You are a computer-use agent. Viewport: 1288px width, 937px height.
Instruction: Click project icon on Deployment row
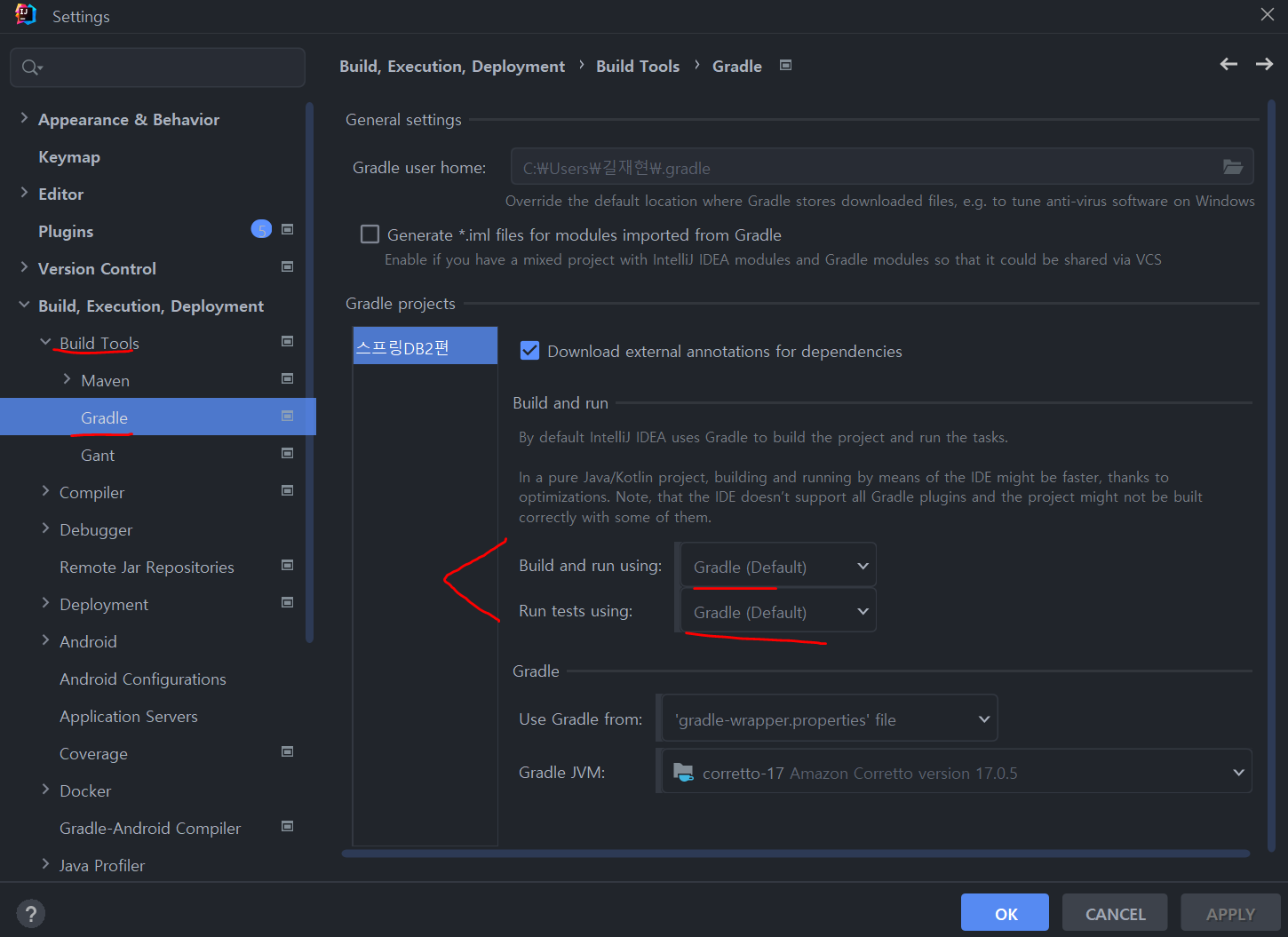(x=287, y=602)
